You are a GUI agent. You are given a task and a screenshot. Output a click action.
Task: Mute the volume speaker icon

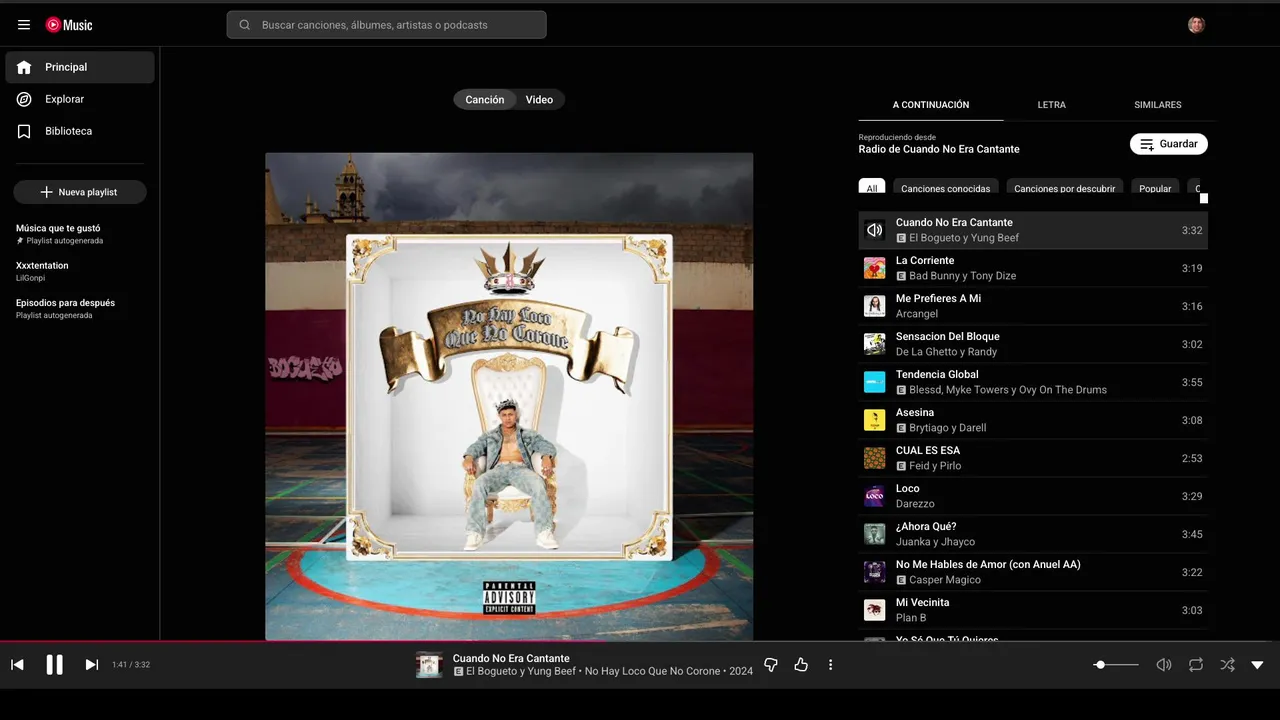(1164, 665)
